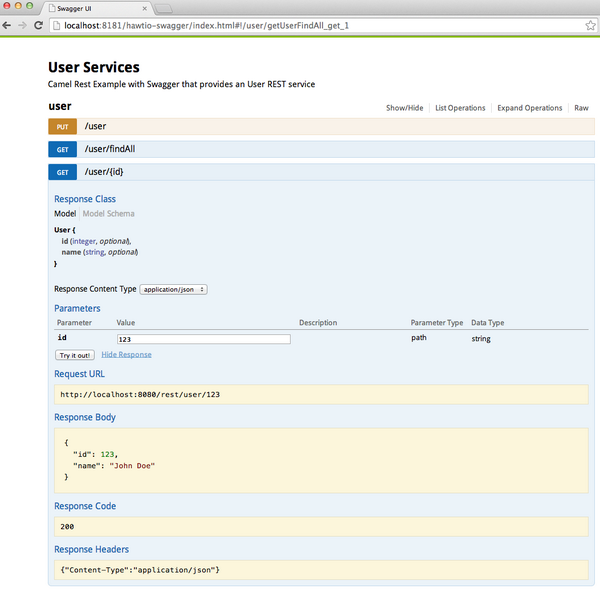Click the Response Body heading
The width and height of the screenshot is (600, 589).
pyautogui.click(x=85, y=417)
